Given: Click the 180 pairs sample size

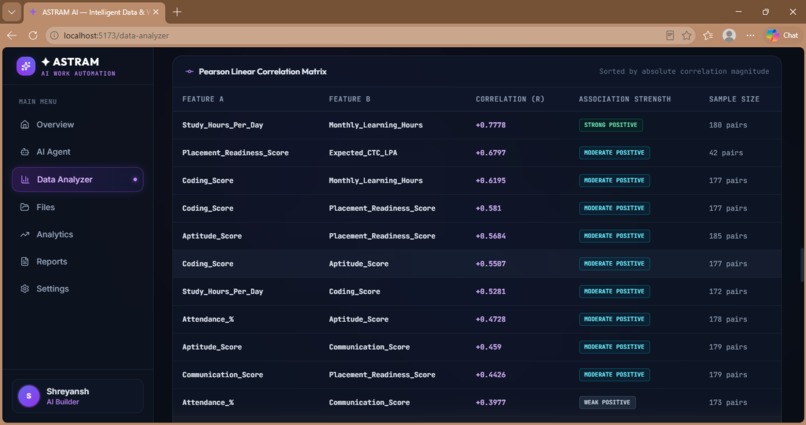Looking at the screenshot, I should pos(728,125).
